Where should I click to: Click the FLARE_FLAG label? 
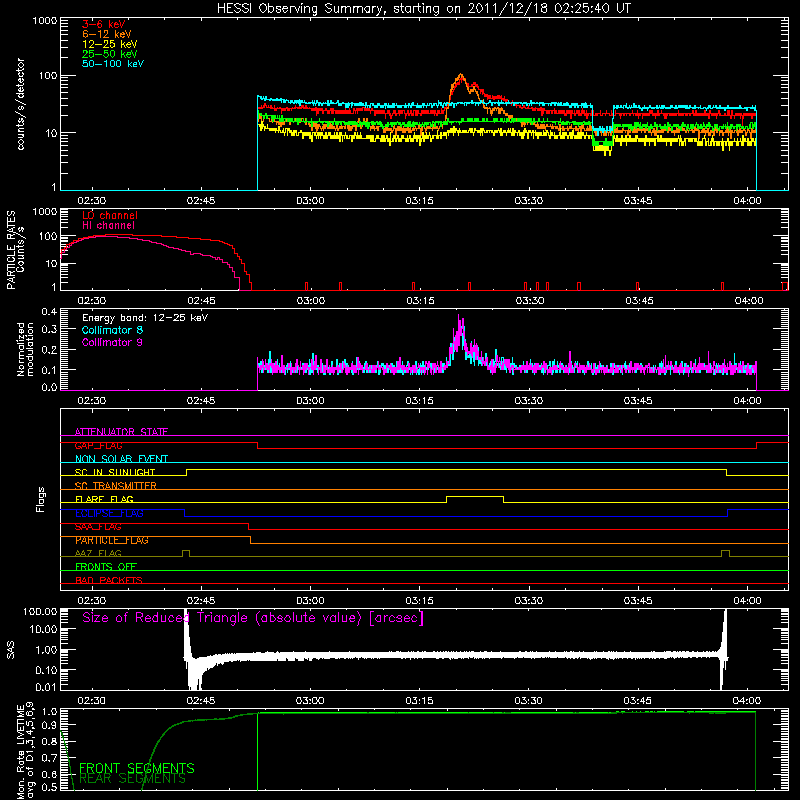click(104, 499)
